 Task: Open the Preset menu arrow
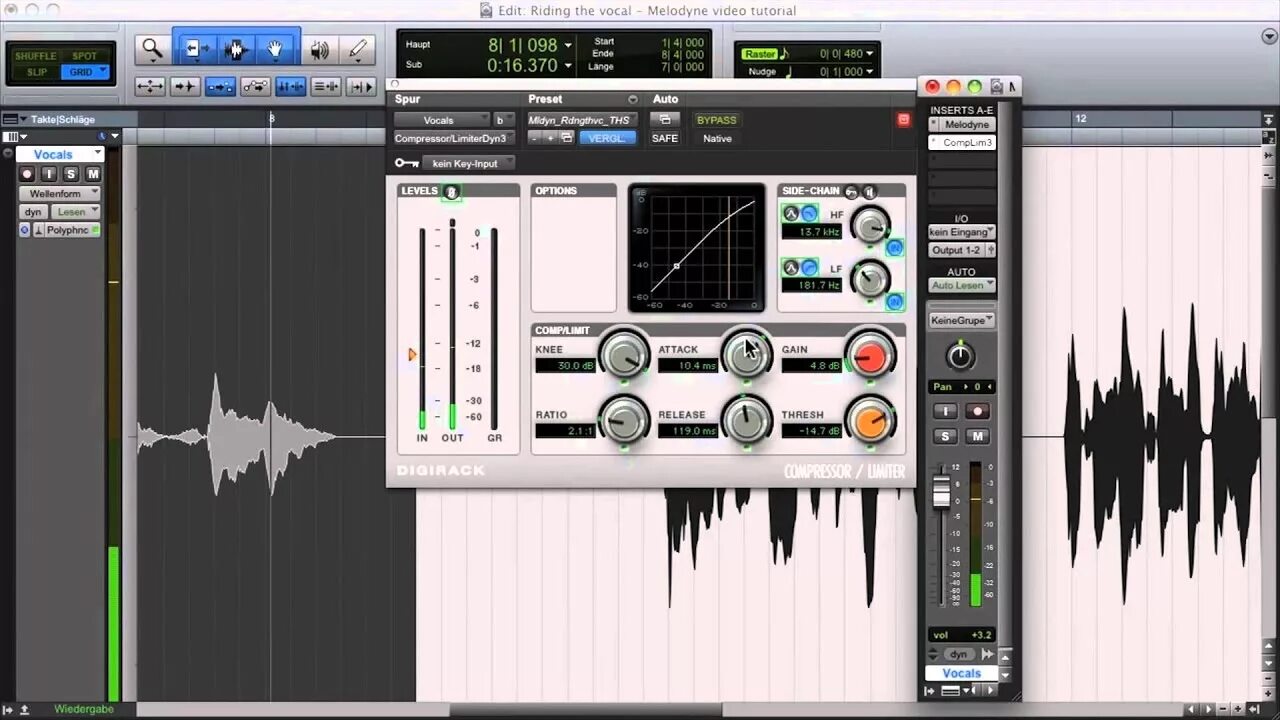(x=632, y=99)
